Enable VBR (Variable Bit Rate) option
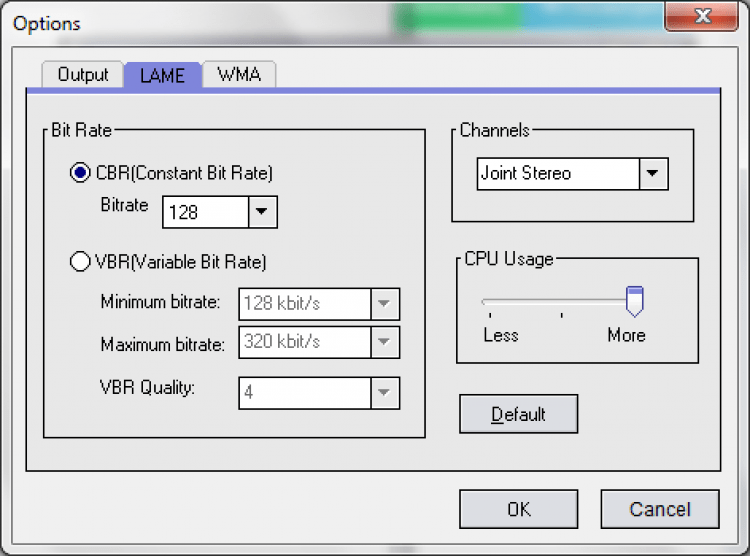Screen dimensions: 750x556 80,262
